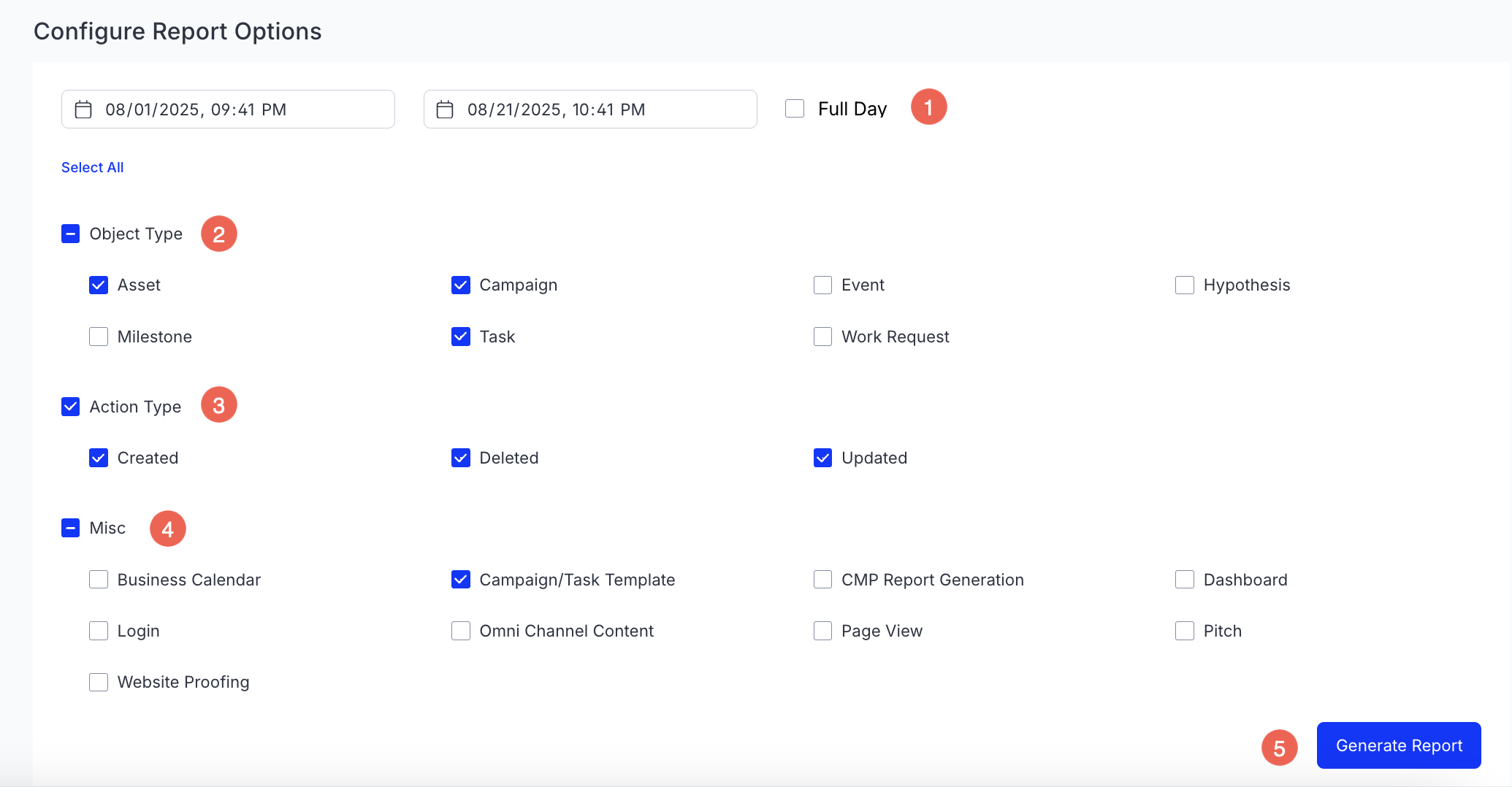The height and width of the screenshot is (787, 1512).
Task: Uncheck the Campaign object type
Action: (460, 285)
